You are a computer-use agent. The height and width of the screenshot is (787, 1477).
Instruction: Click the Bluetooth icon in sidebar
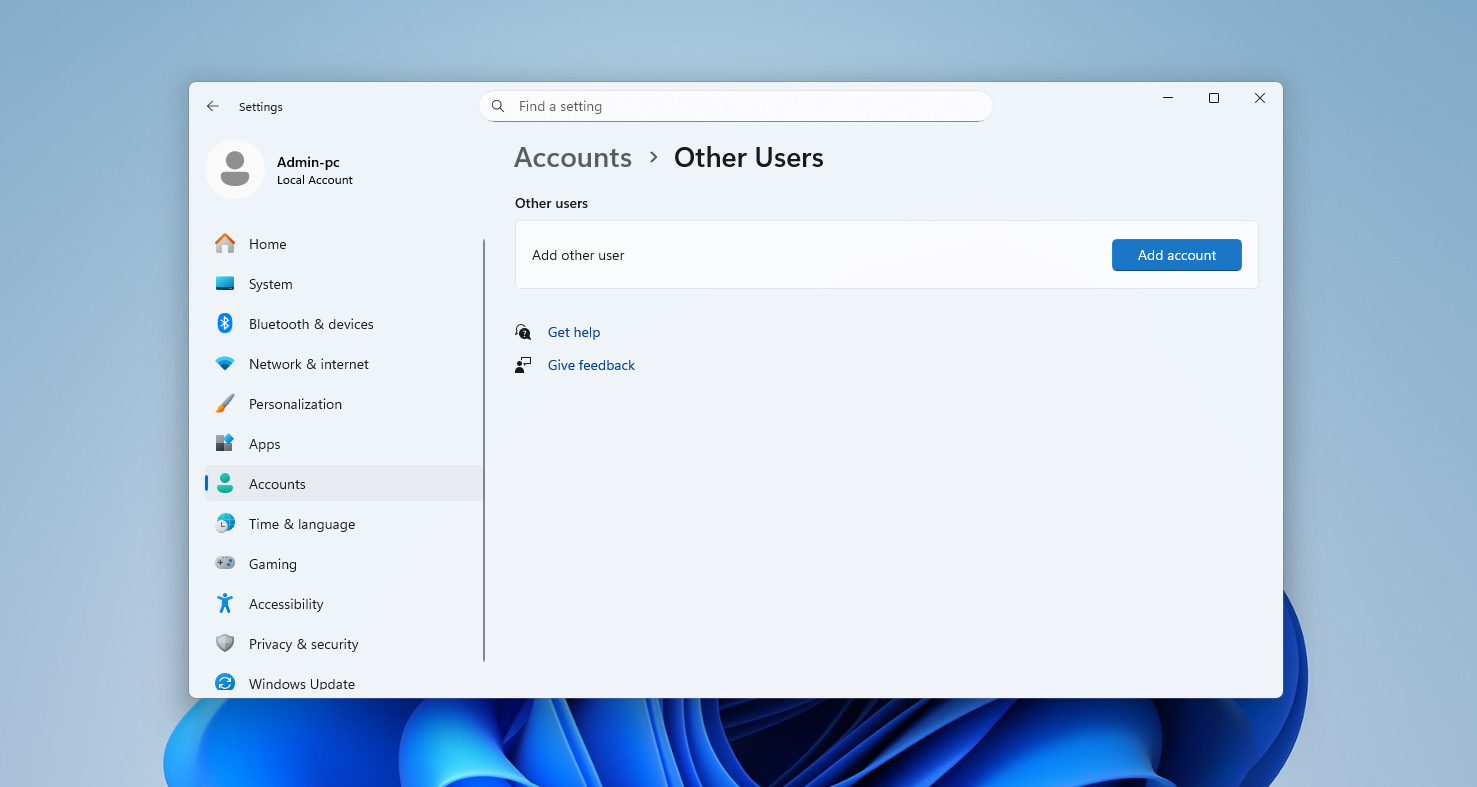point(225,324)
